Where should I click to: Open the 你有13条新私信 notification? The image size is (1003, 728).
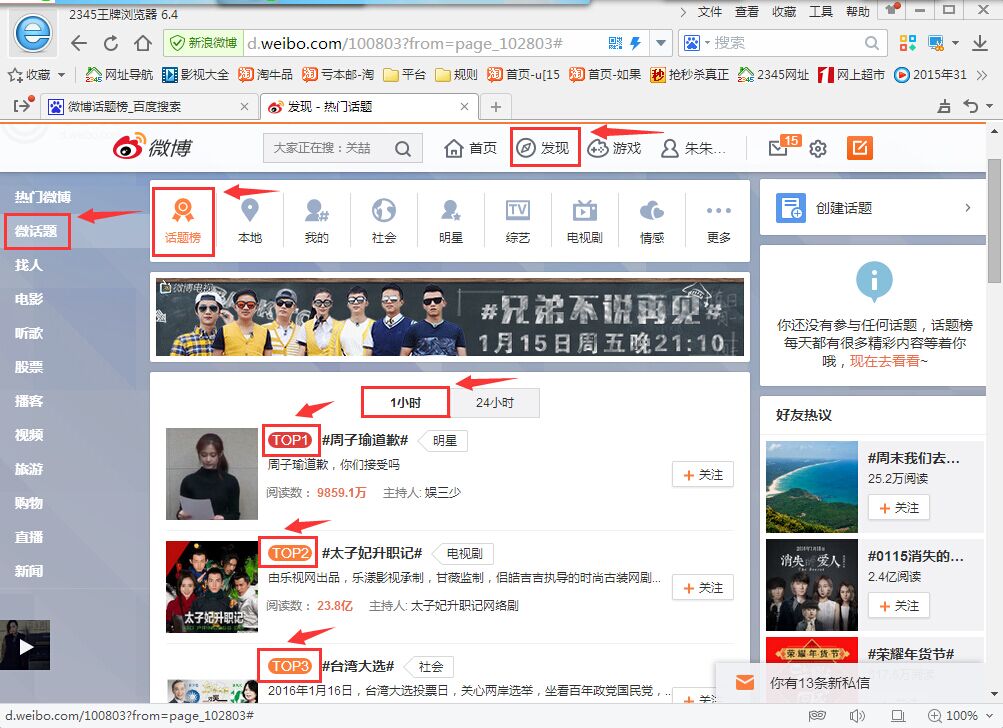pos(819,683)
